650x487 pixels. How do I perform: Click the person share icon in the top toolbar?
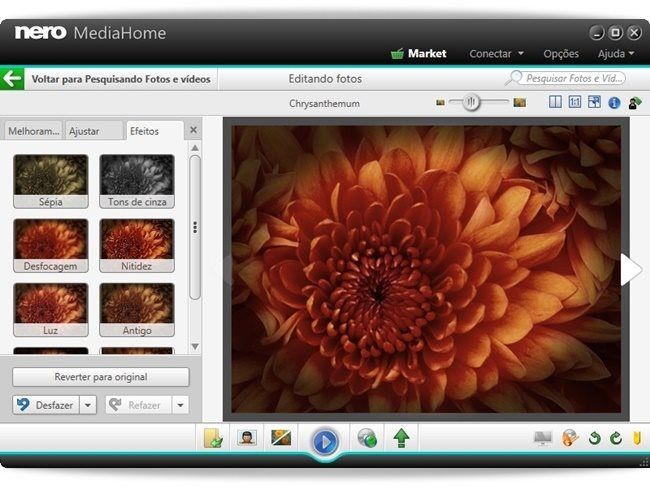634,103
